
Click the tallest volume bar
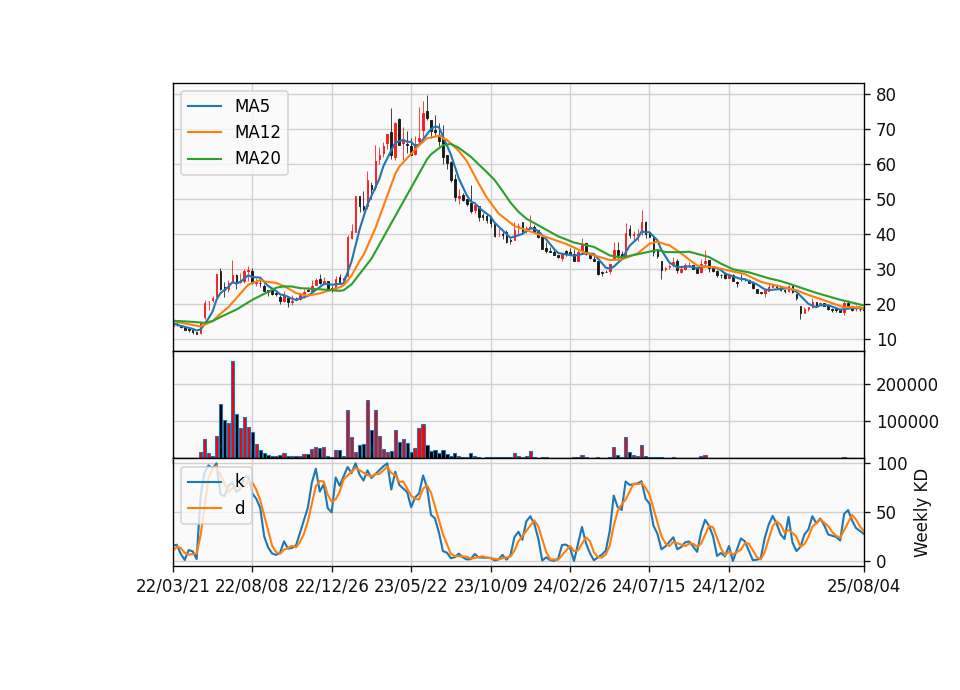(x=233, y=410)
